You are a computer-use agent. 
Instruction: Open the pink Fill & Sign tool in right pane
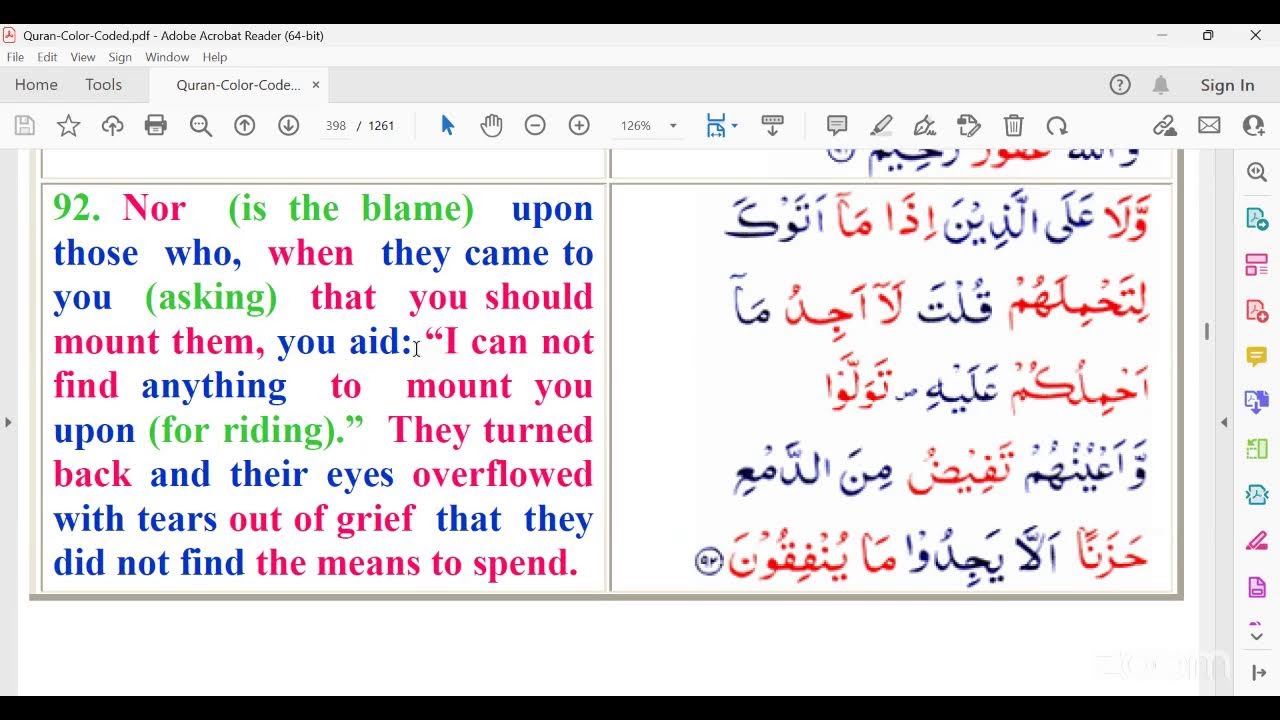click(x=1257, y=541)
